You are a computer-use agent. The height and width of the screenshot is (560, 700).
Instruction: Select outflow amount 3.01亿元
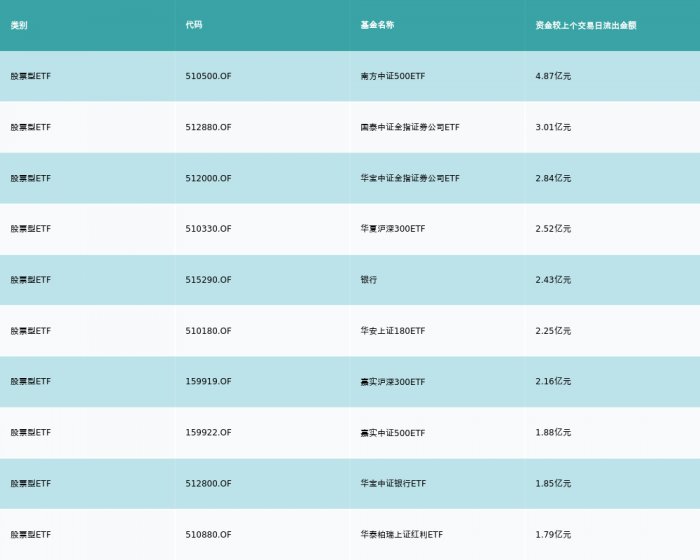click(553, 127)
